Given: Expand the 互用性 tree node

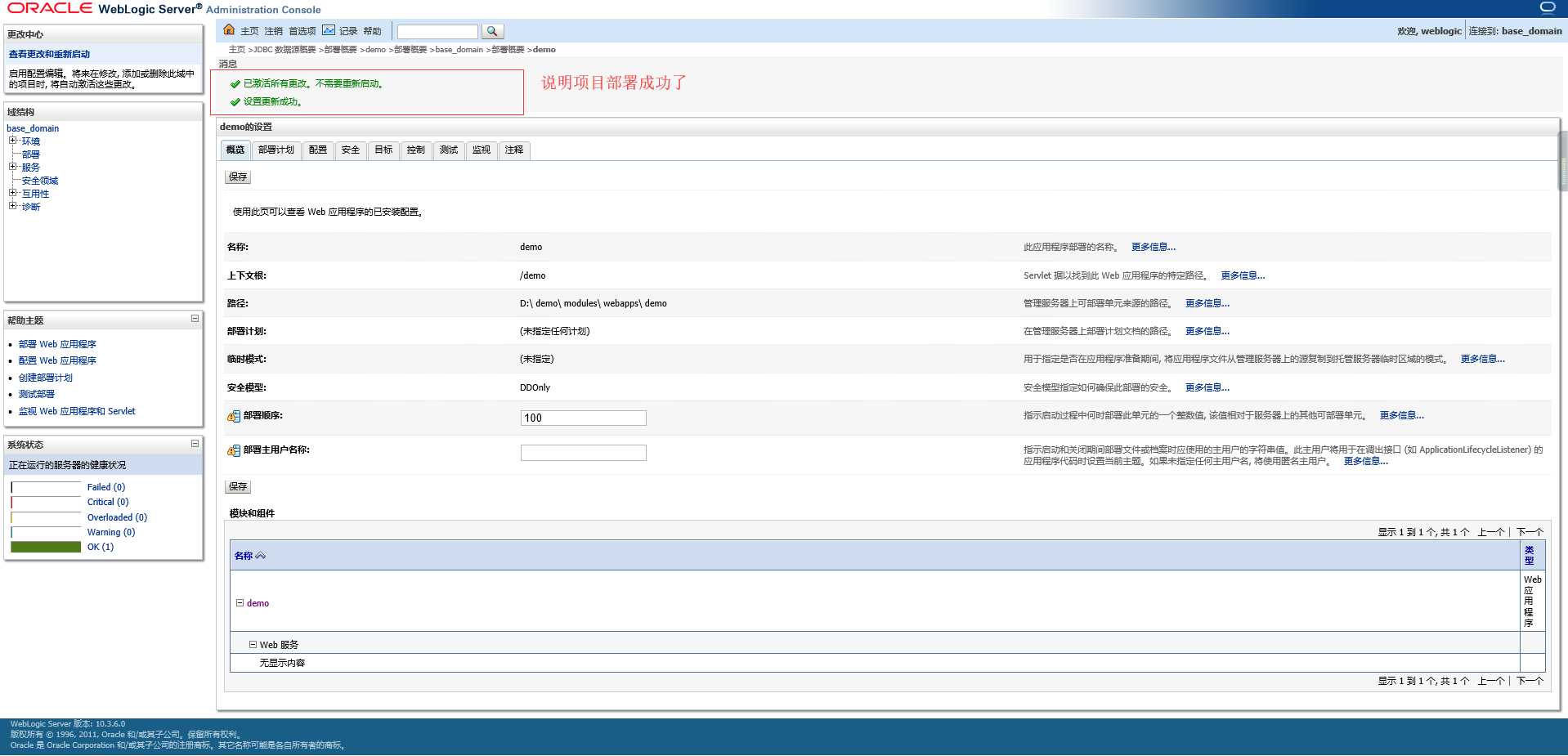Looking at the screenshot, I should click(x=12, y=193).
